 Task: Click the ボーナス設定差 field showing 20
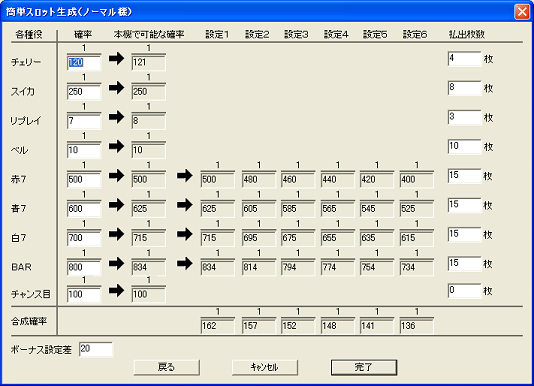coord(96,349)
